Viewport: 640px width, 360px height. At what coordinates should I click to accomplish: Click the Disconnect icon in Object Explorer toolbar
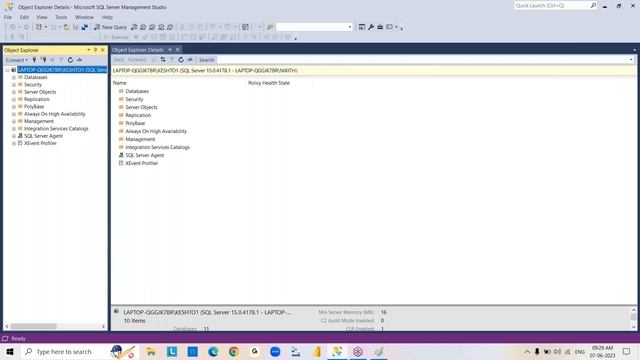tap(44, 60)
